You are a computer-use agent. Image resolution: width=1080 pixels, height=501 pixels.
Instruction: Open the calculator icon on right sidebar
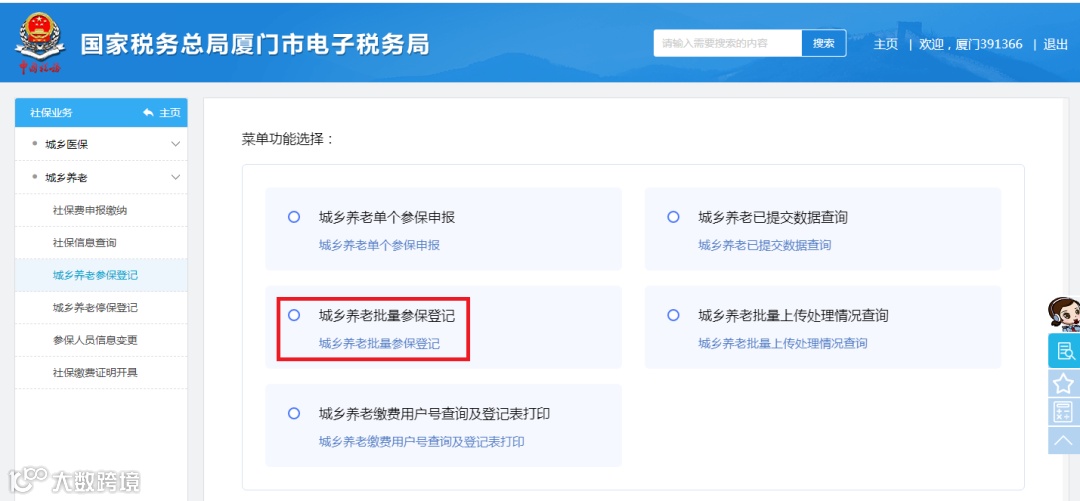pyautogui.click(x=1064, y=412)
